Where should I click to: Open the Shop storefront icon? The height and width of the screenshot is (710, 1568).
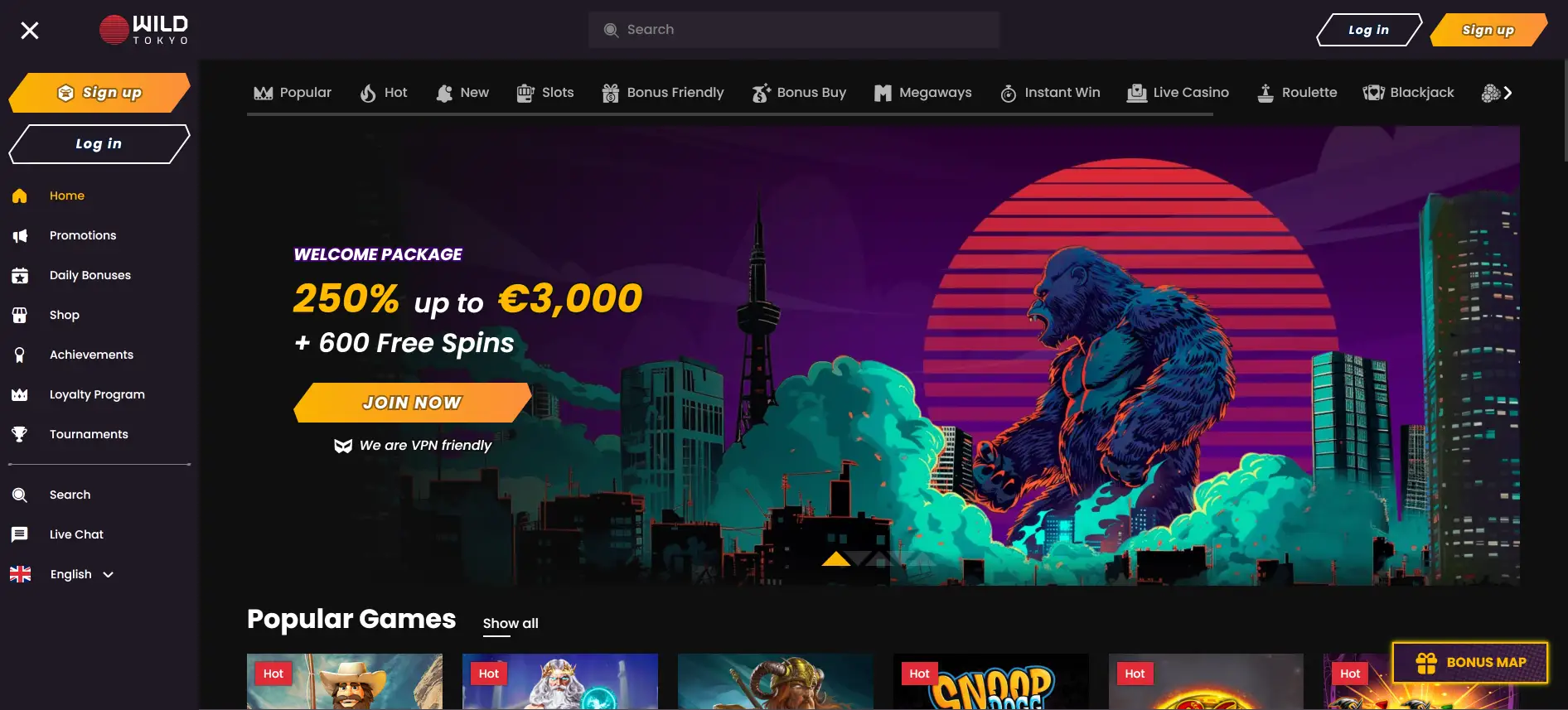[x=20, y=316]
